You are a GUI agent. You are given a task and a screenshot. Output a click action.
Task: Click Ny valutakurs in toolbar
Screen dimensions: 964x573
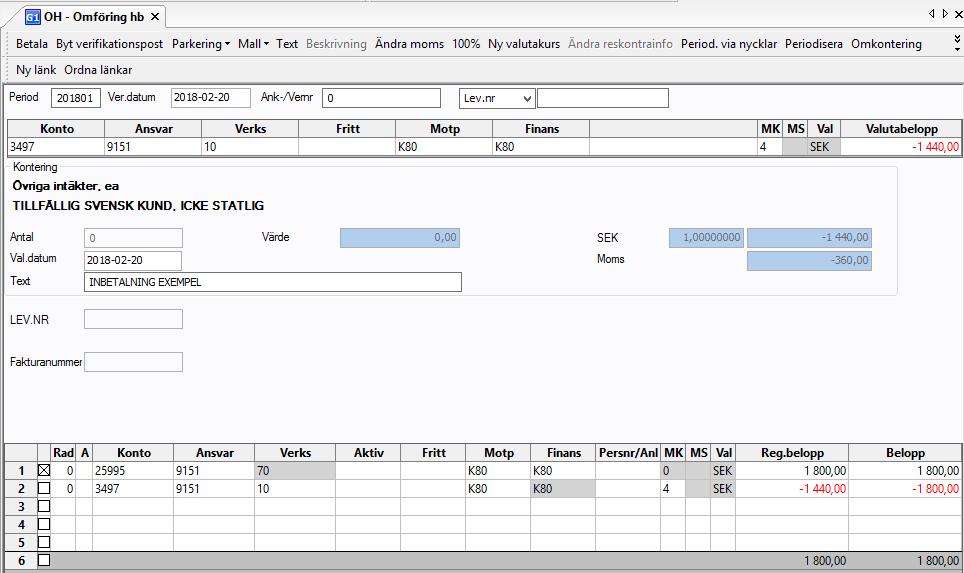(x=524, y=44)
